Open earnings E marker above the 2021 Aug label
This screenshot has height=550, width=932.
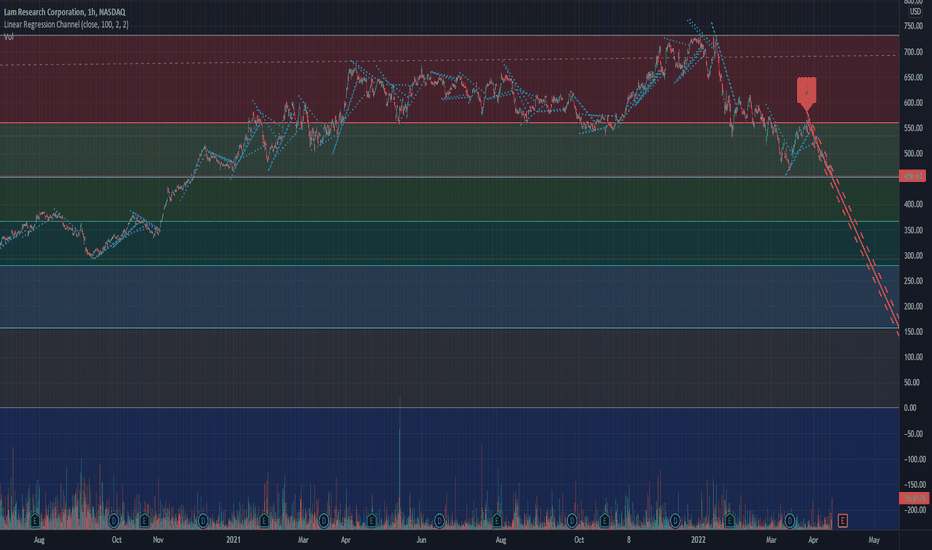coord(497,521)
